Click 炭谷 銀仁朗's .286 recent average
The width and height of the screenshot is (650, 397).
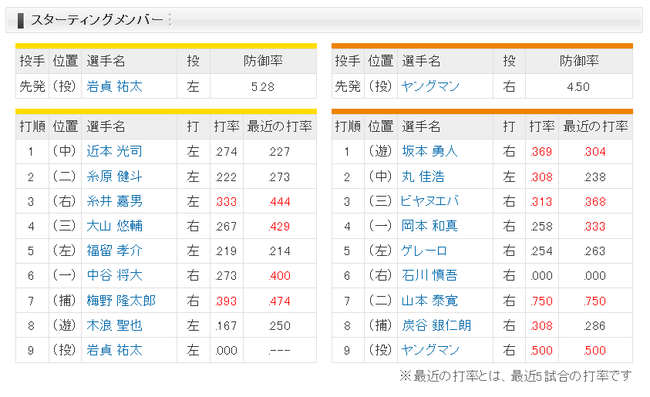coord(595,326)
